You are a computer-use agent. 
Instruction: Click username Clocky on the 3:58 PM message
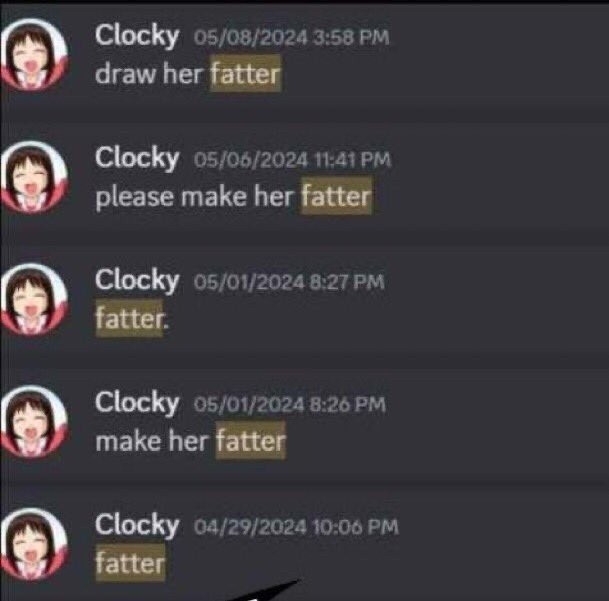[x=137, y=37]
